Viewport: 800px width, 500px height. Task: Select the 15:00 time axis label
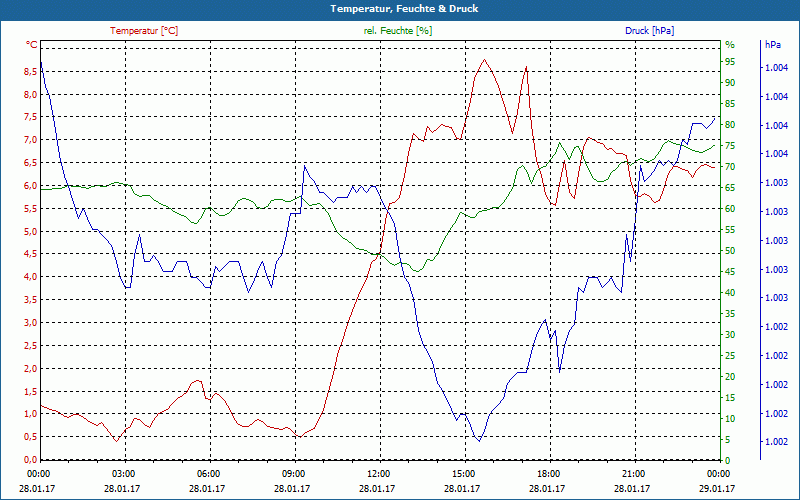coord(463,473)
